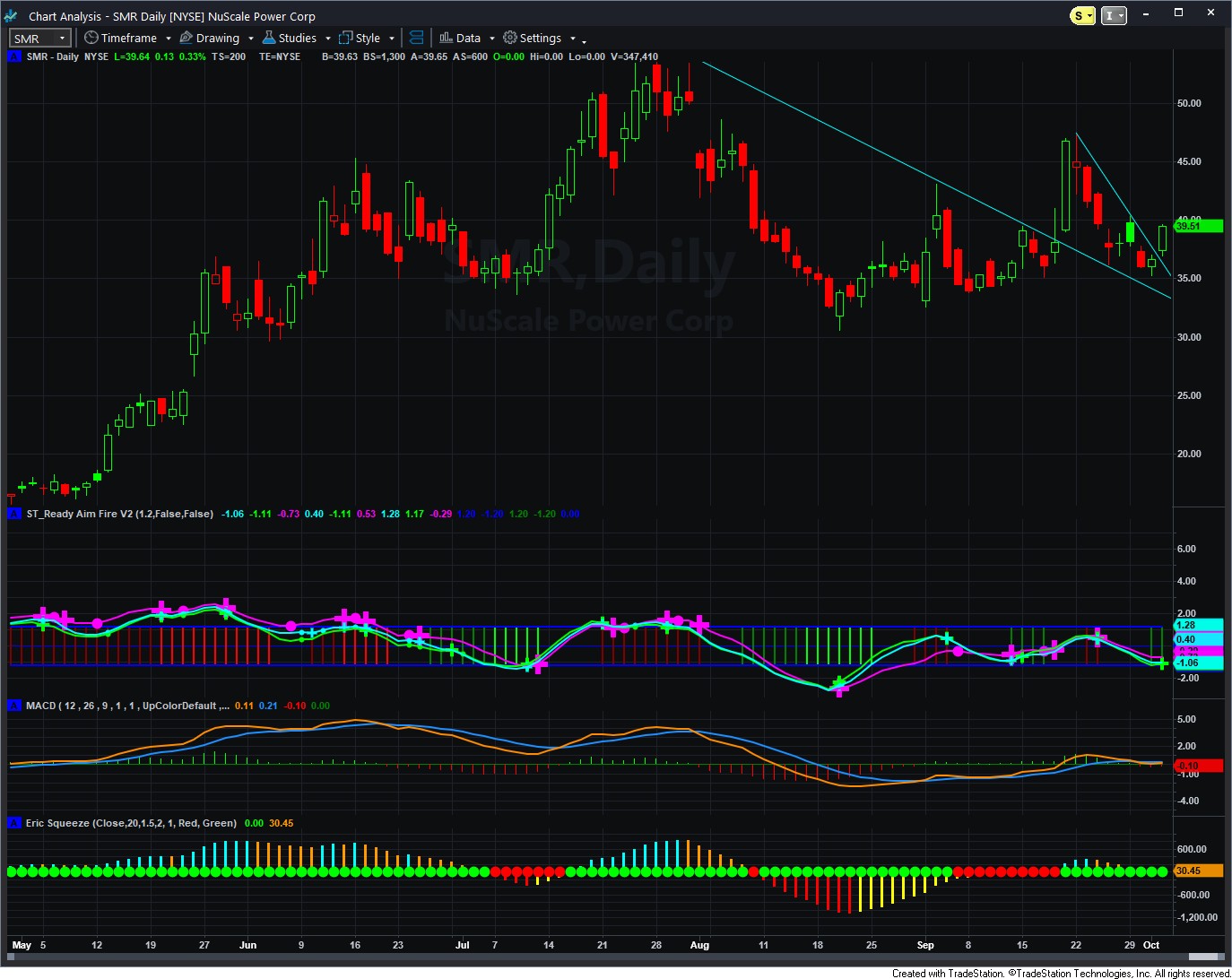Open the Drawing menu
This screenshot has height=979, width=1232.
point(218,38)
